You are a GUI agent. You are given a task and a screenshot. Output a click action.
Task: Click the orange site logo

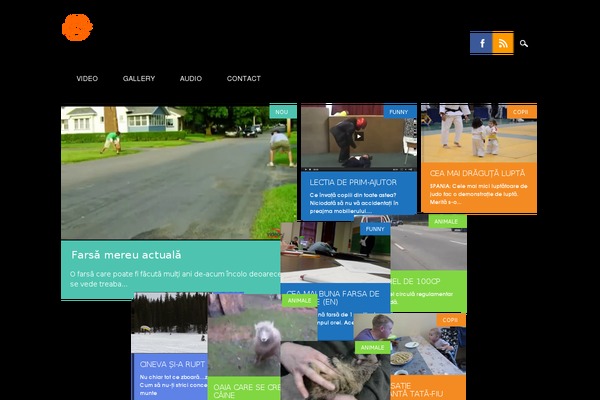pos(77,27)
